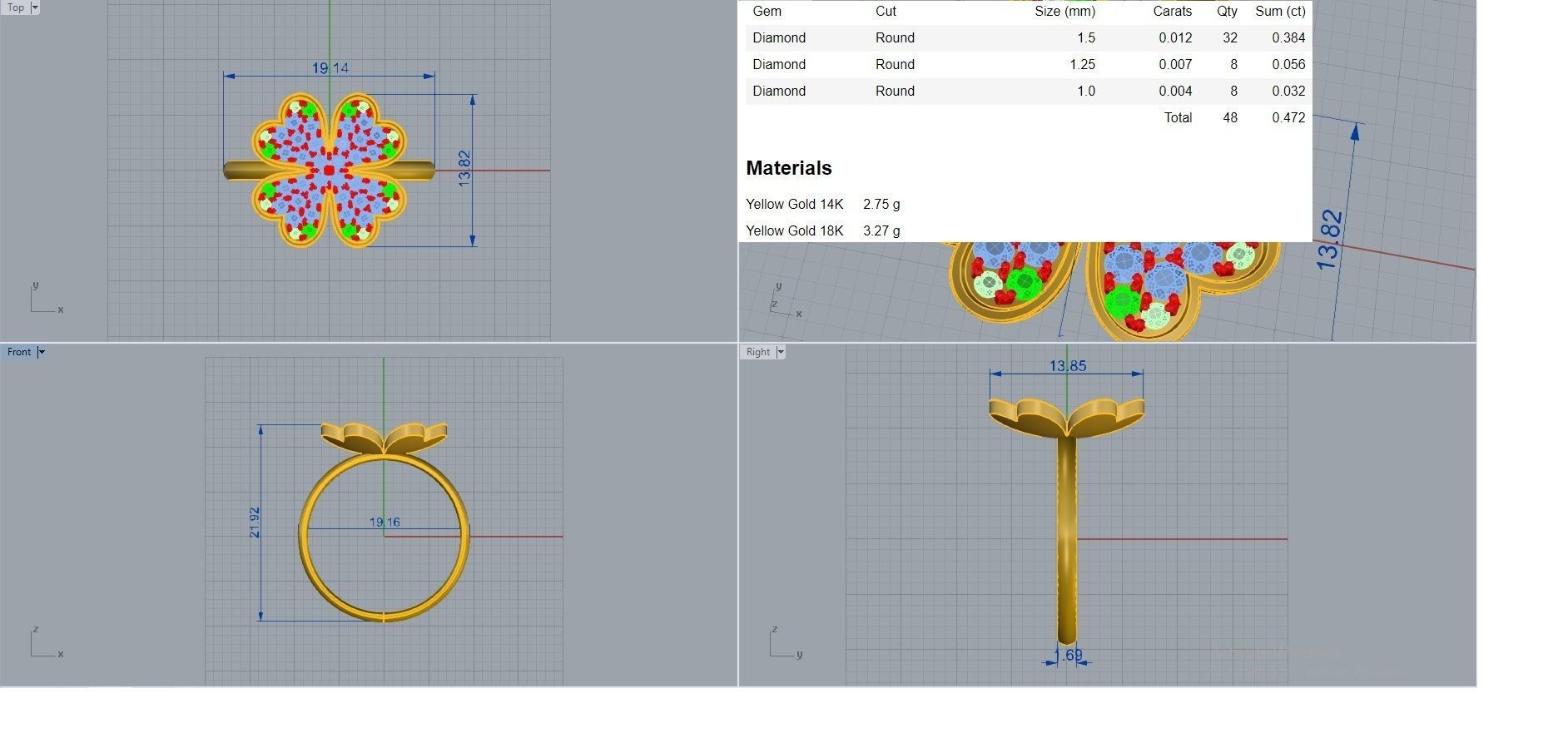
Task: Click the Cut column header
Action: click(886, 12)
